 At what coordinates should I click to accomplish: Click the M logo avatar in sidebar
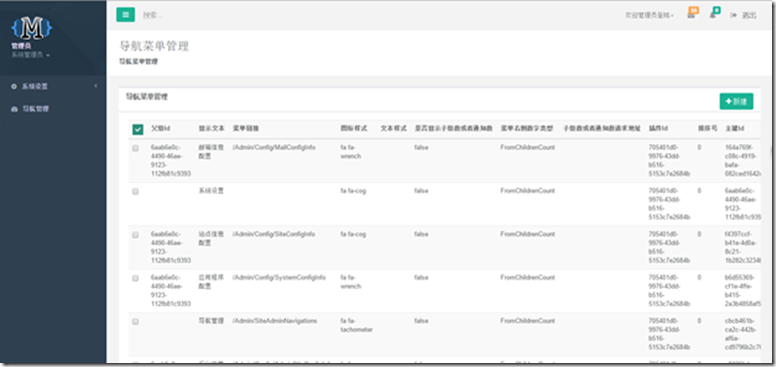click(x=32, y=29)
